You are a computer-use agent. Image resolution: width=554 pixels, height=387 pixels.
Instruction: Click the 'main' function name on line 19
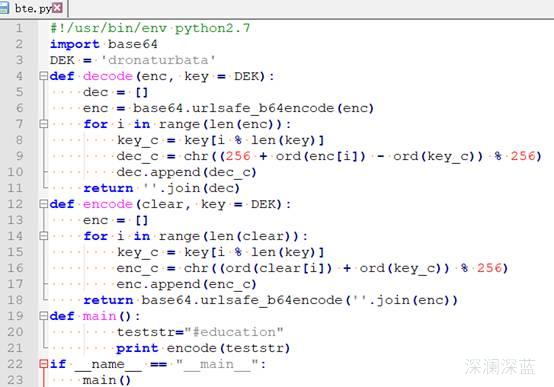tap(99, 316)
